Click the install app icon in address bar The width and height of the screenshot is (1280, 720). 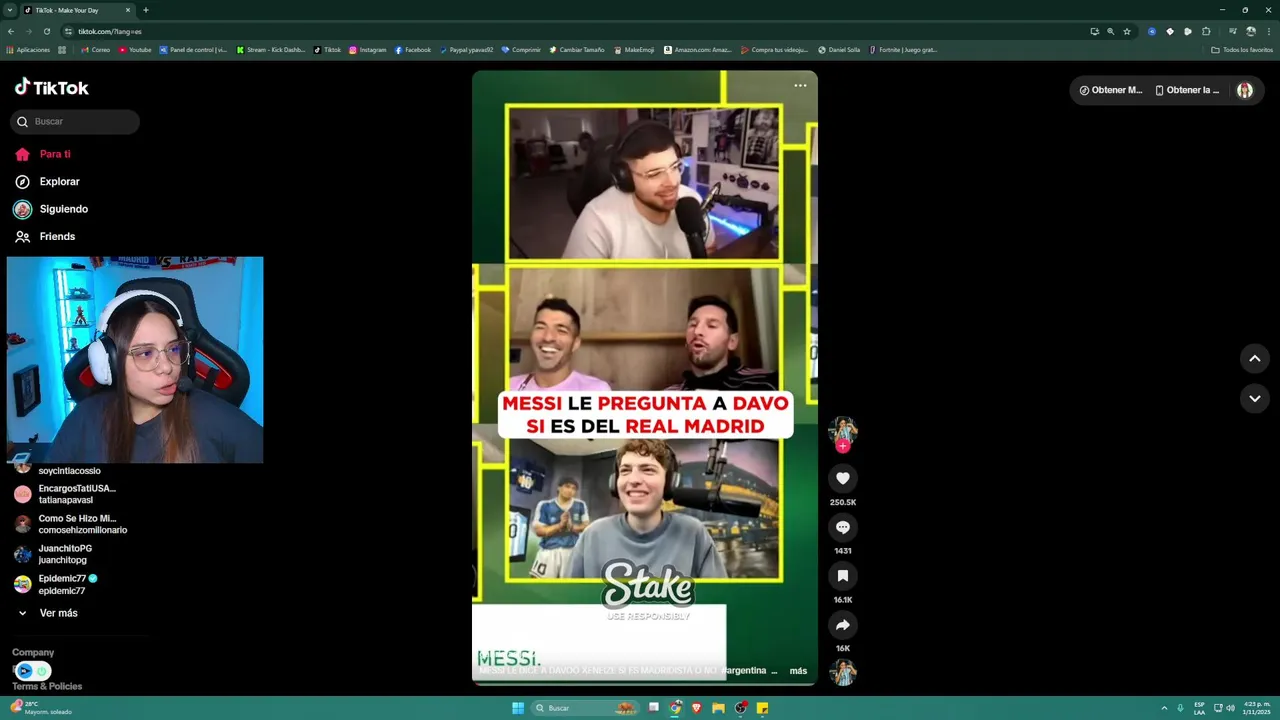click(x=1095, y=31)
